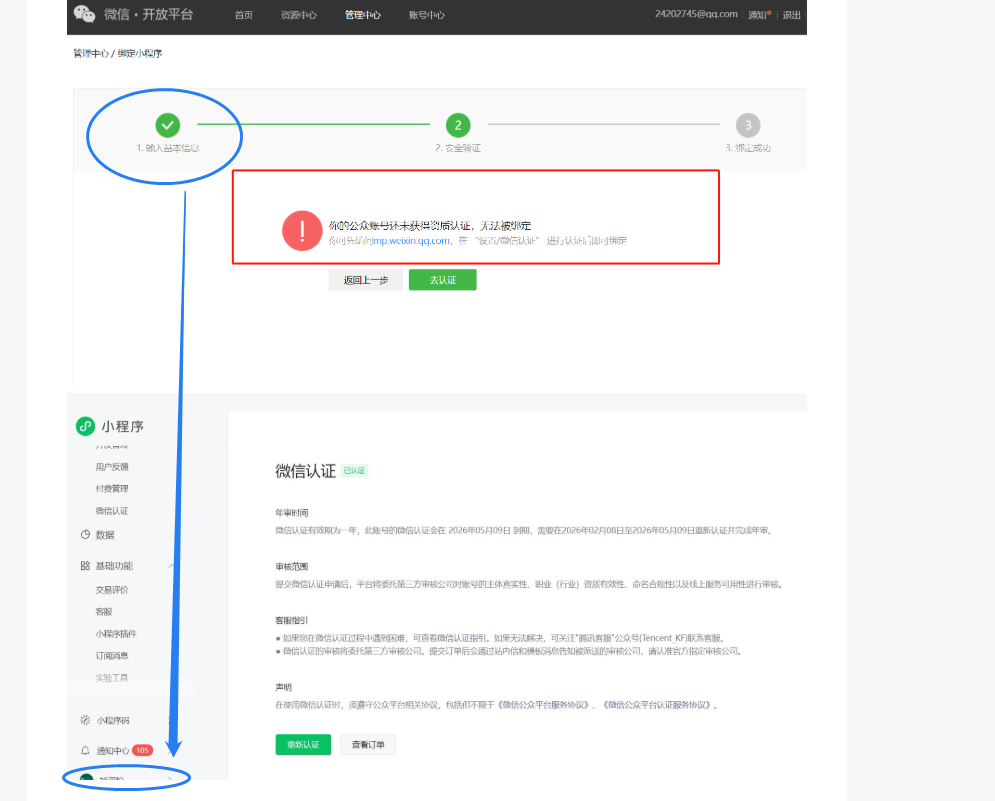The width and height of the screenshot is (995, 801).
Task: Open 订阅消息 in the sidebar
Action: pyautogui.click(x=112, y=656)
